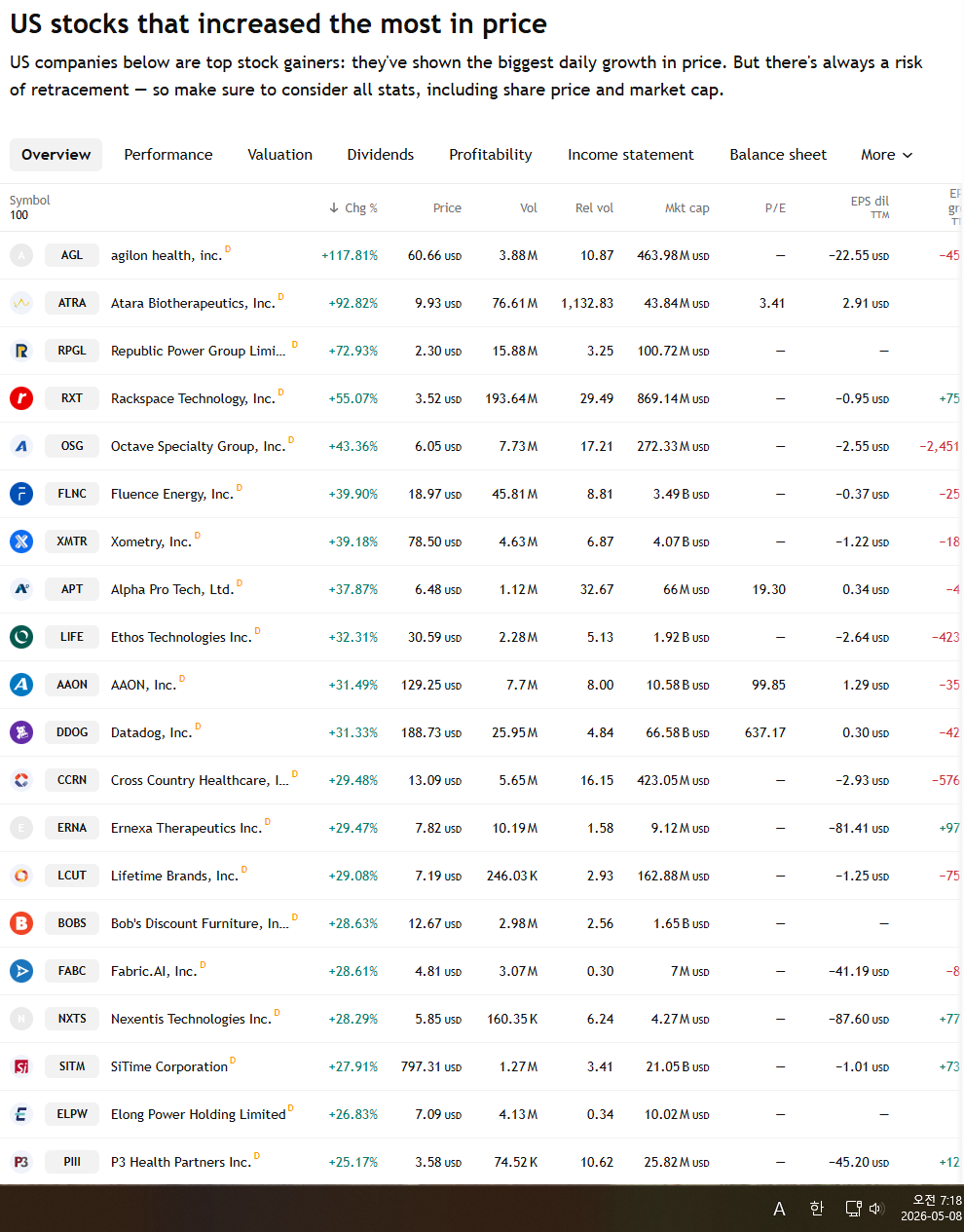
Task: Click the Rackspace Technology red logo icon
Action: pyautogui.click(x=21, y=398)
